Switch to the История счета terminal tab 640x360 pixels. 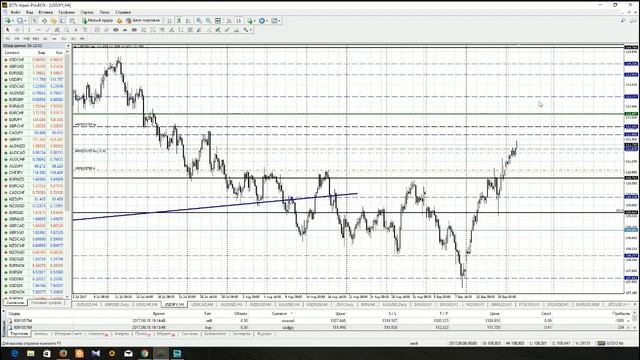[68, 334]
